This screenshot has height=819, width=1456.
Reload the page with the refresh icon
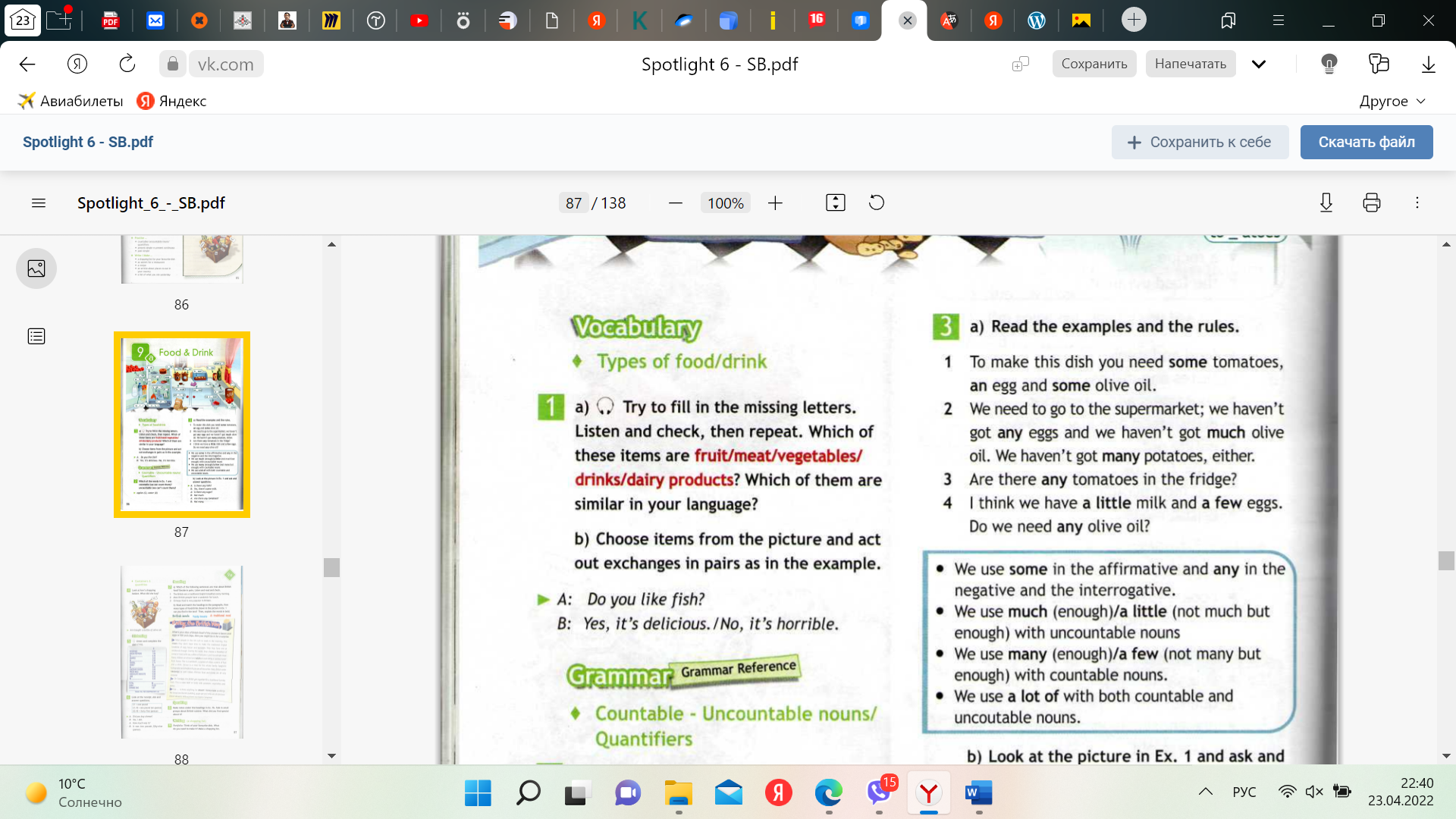click(x=127, y=64)
